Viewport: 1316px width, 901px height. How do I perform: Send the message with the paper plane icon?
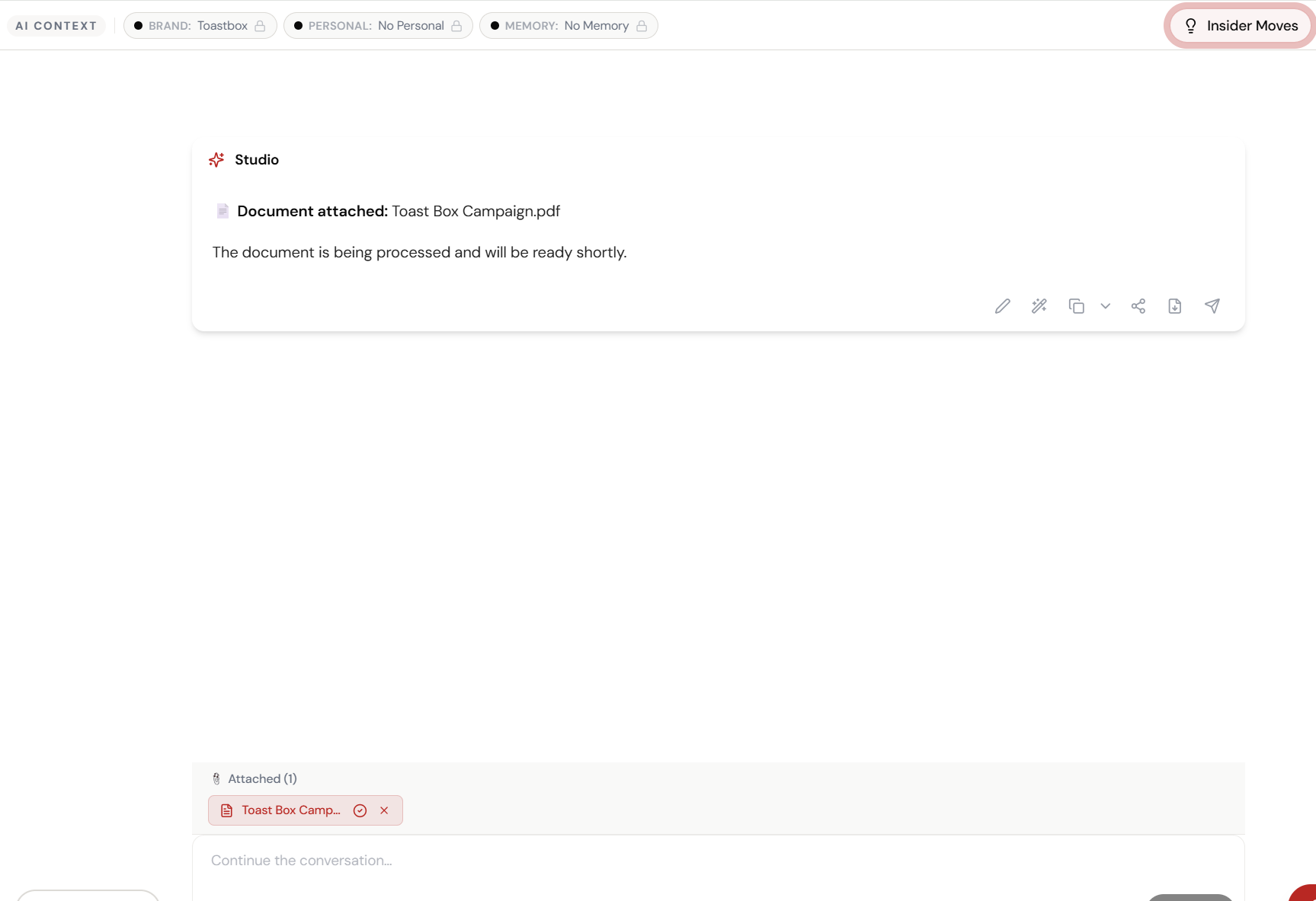pyautogui.click(x=1212, y=305)
